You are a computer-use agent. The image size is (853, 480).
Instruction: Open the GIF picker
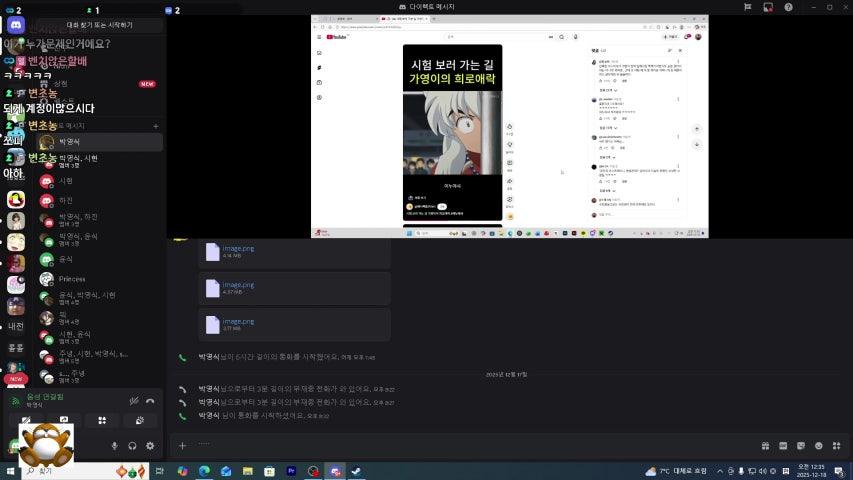point(783,446)
